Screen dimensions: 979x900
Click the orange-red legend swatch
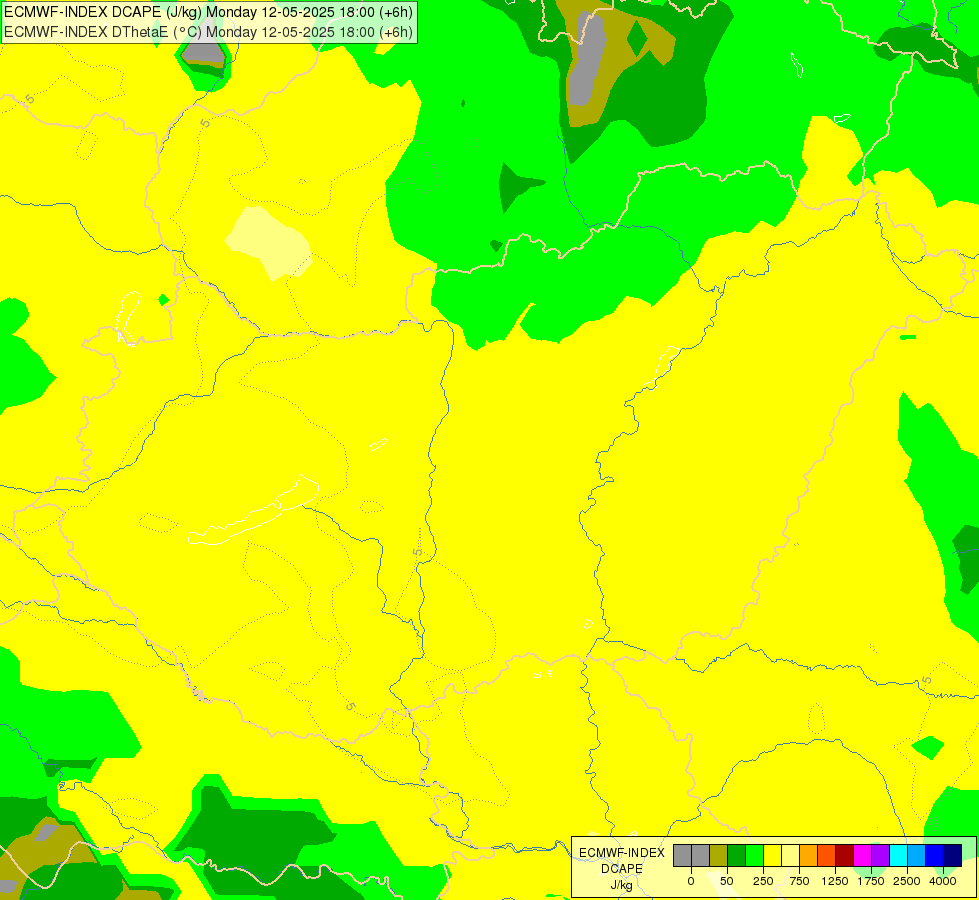[827, 855]
